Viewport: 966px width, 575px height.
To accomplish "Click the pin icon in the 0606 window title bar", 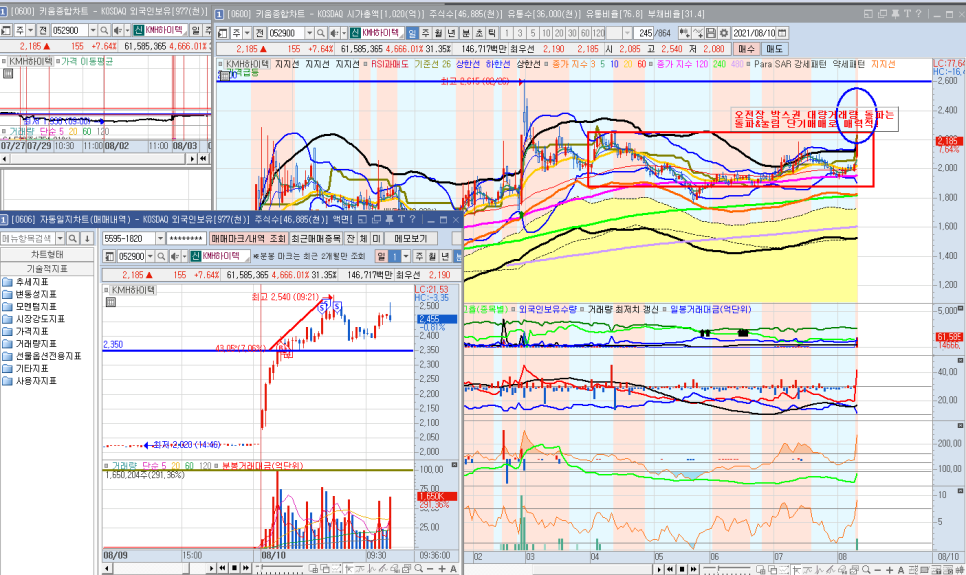I will point(389,219).
